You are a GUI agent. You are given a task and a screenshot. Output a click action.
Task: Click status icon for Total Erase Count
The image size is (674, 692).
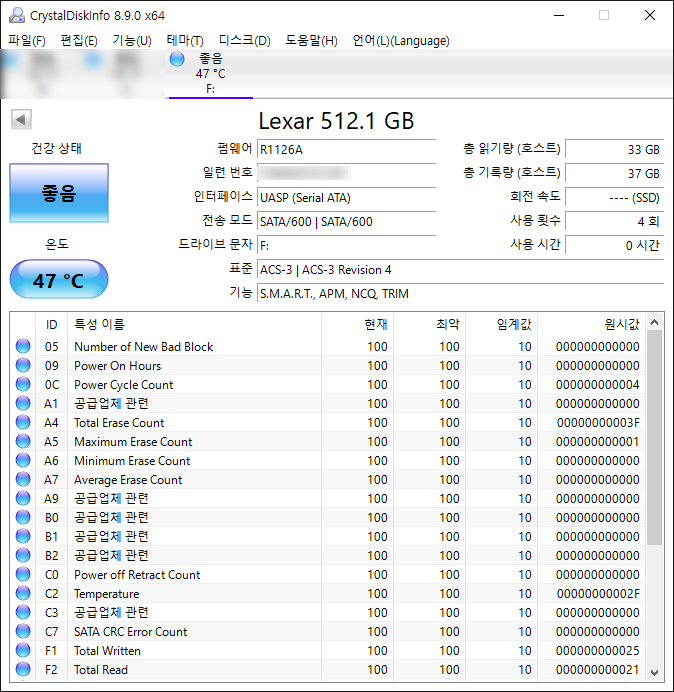click(23, 422)
